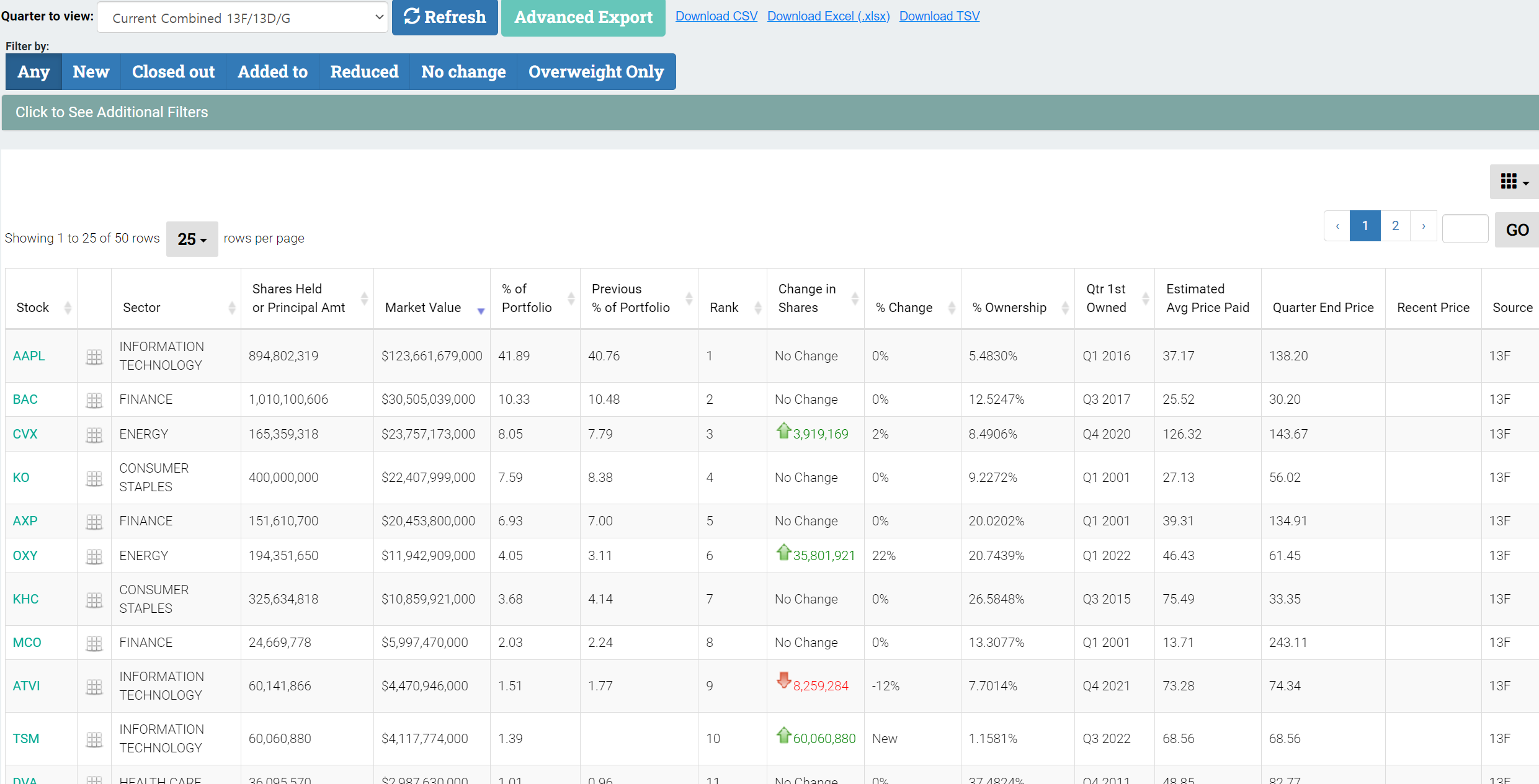Open the table icon next to OXY
1539x784 pixels.
coord(94,556)
